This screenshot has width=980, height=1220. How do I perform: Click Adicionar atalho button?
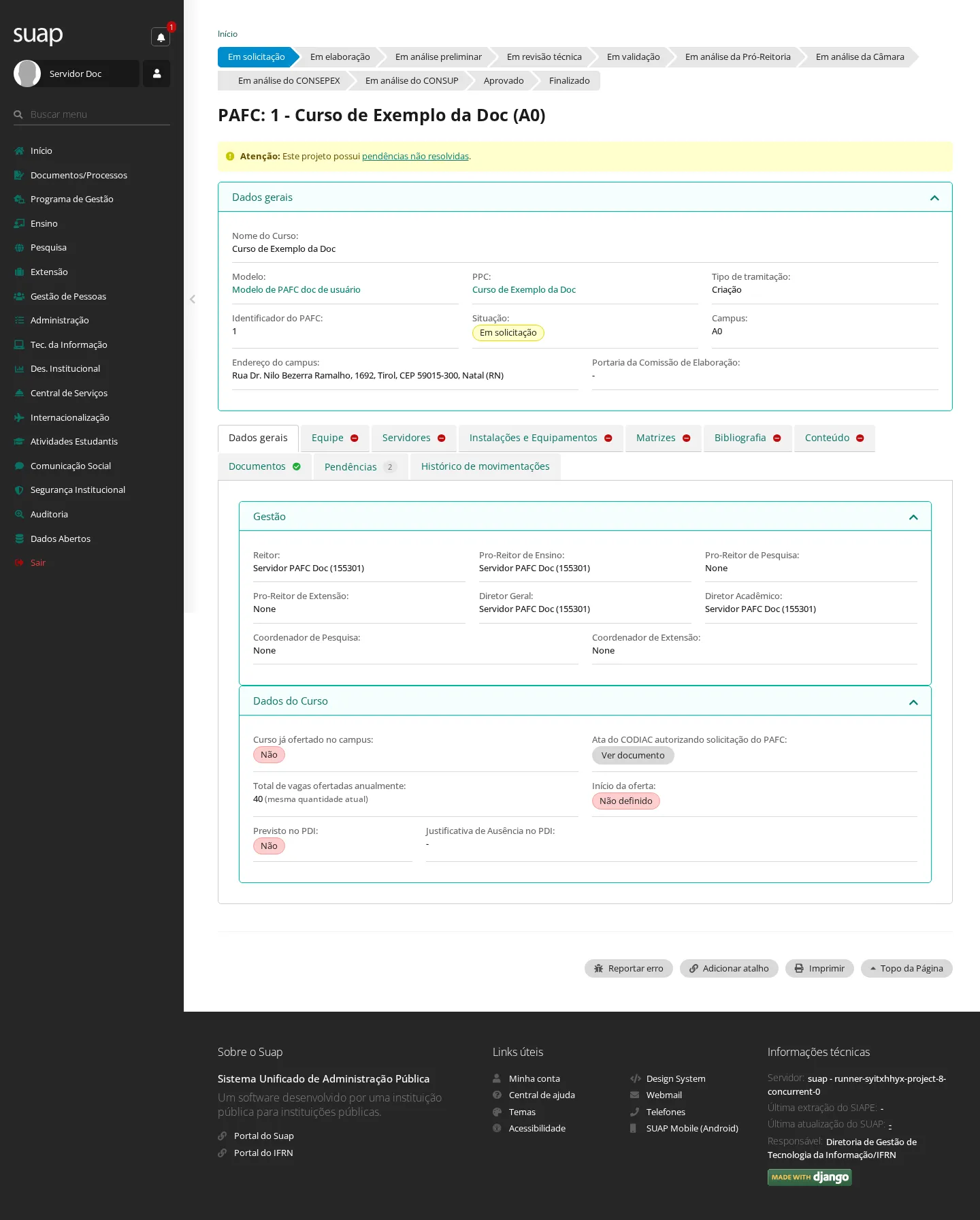click(729, 968)
